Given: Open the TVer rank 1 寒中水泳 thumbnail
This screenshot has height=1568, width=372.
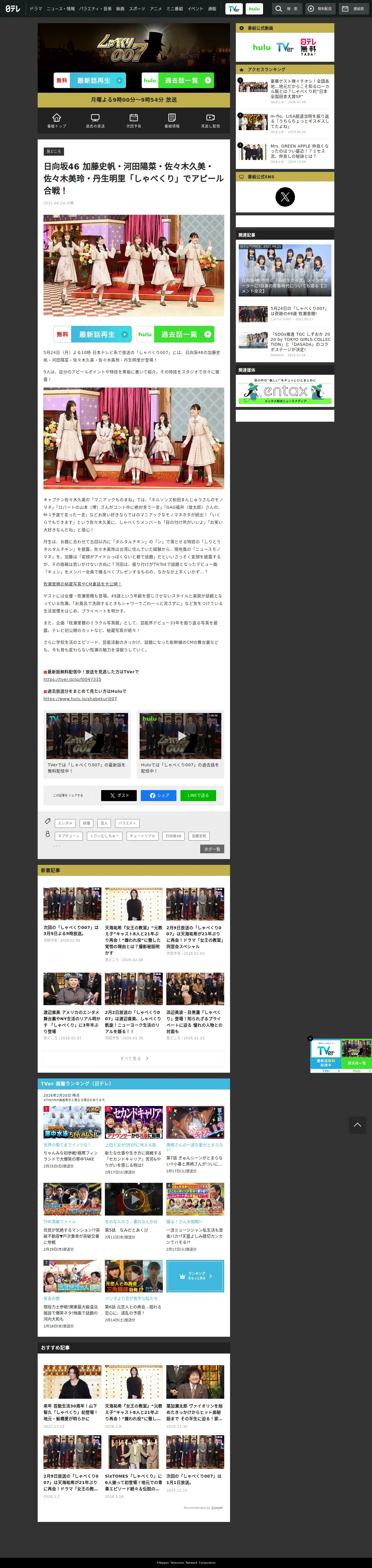Looking at the screenshot, I should (72, 1123).
